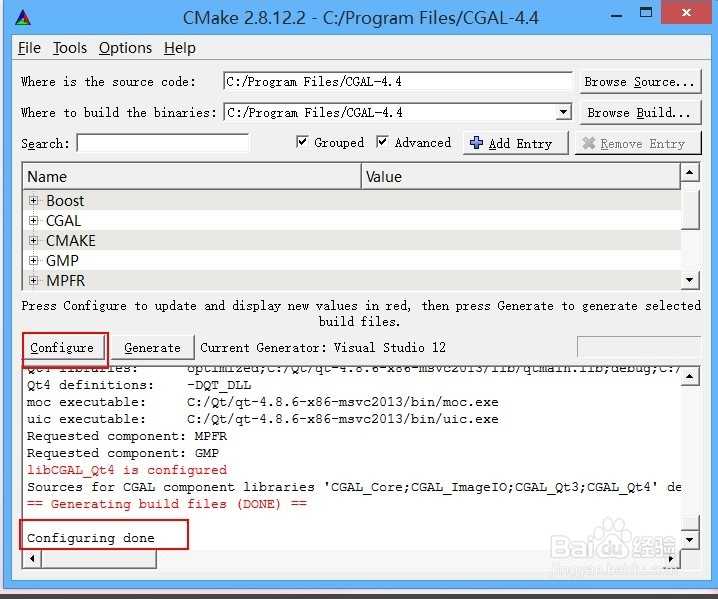Click 'Configuring done' log line
The height and width of the screenshot is (599, 718).
point(91,538)
